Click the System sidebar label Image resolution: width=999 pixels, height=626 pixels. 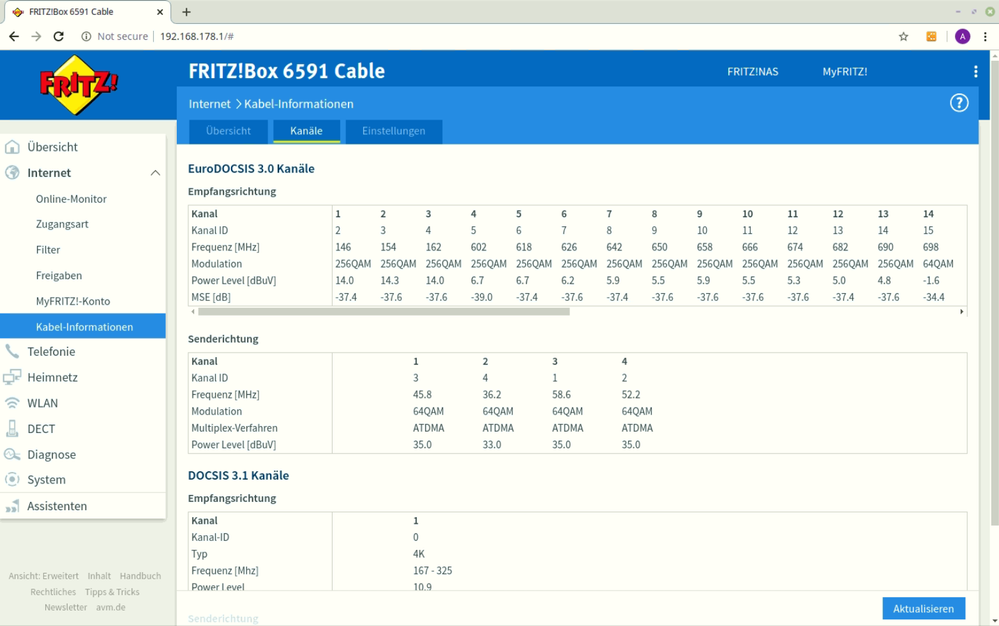coord(46,480)
